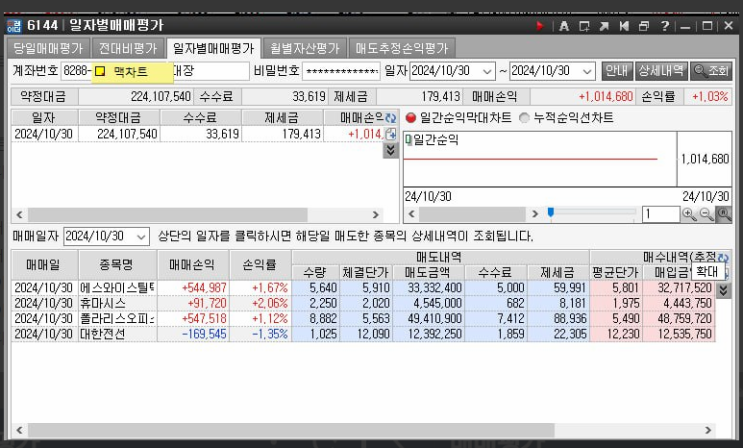Click 매매손익 column header in detail table
743x448 pixels.
(193, 265)
